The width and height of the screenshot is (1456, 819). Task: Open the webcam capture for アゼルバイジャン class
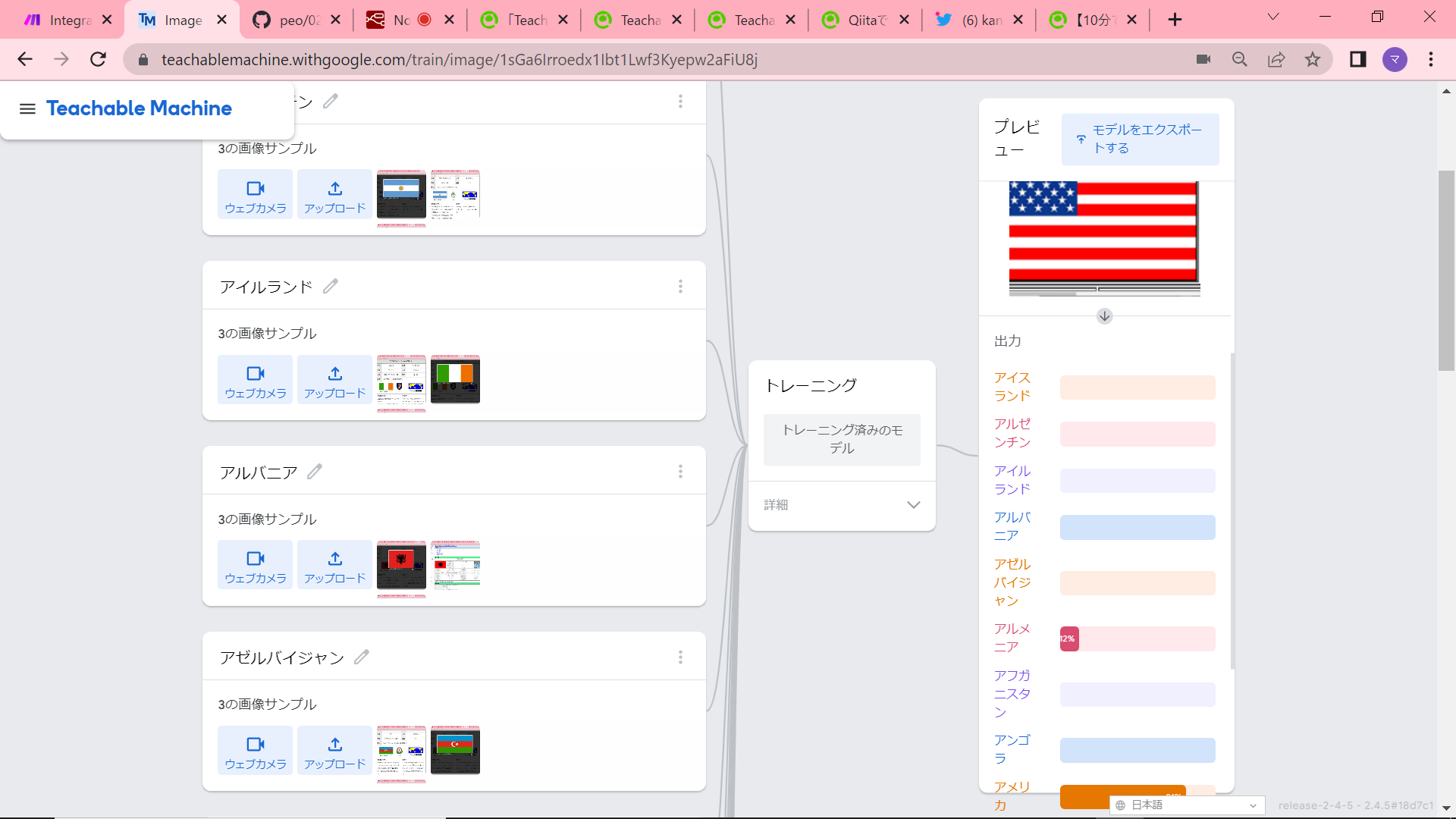[255, 750]
